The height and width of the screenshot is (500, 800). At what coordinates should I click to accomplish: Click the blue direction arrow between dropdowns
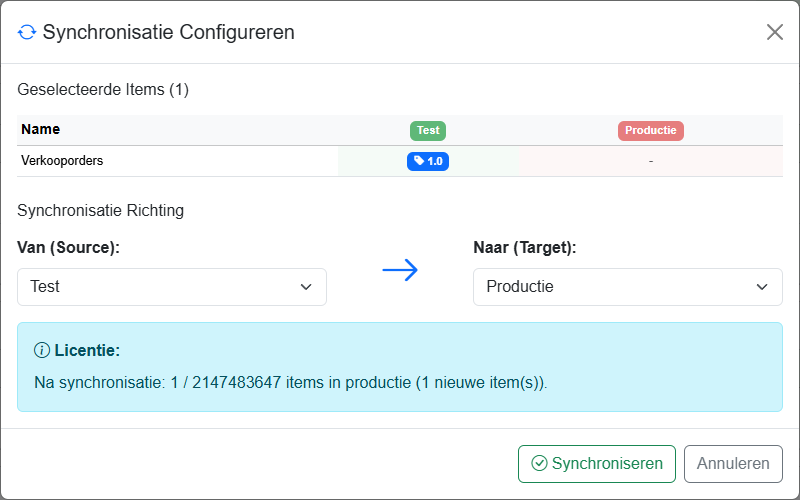(x=400, y=270)
